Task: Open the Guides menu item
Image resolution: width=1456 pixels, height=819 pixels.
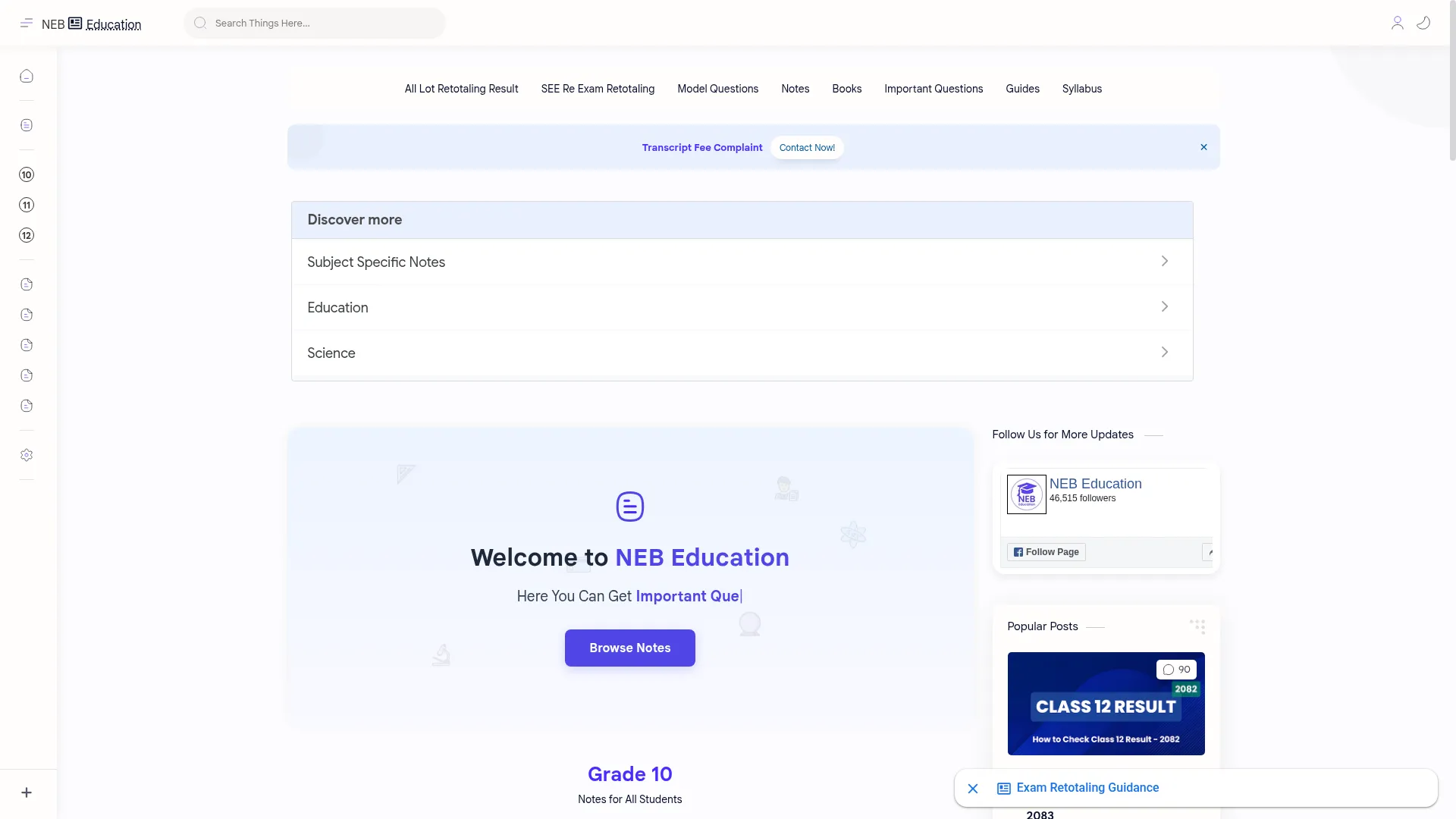Action: [x=1022, y=89]
